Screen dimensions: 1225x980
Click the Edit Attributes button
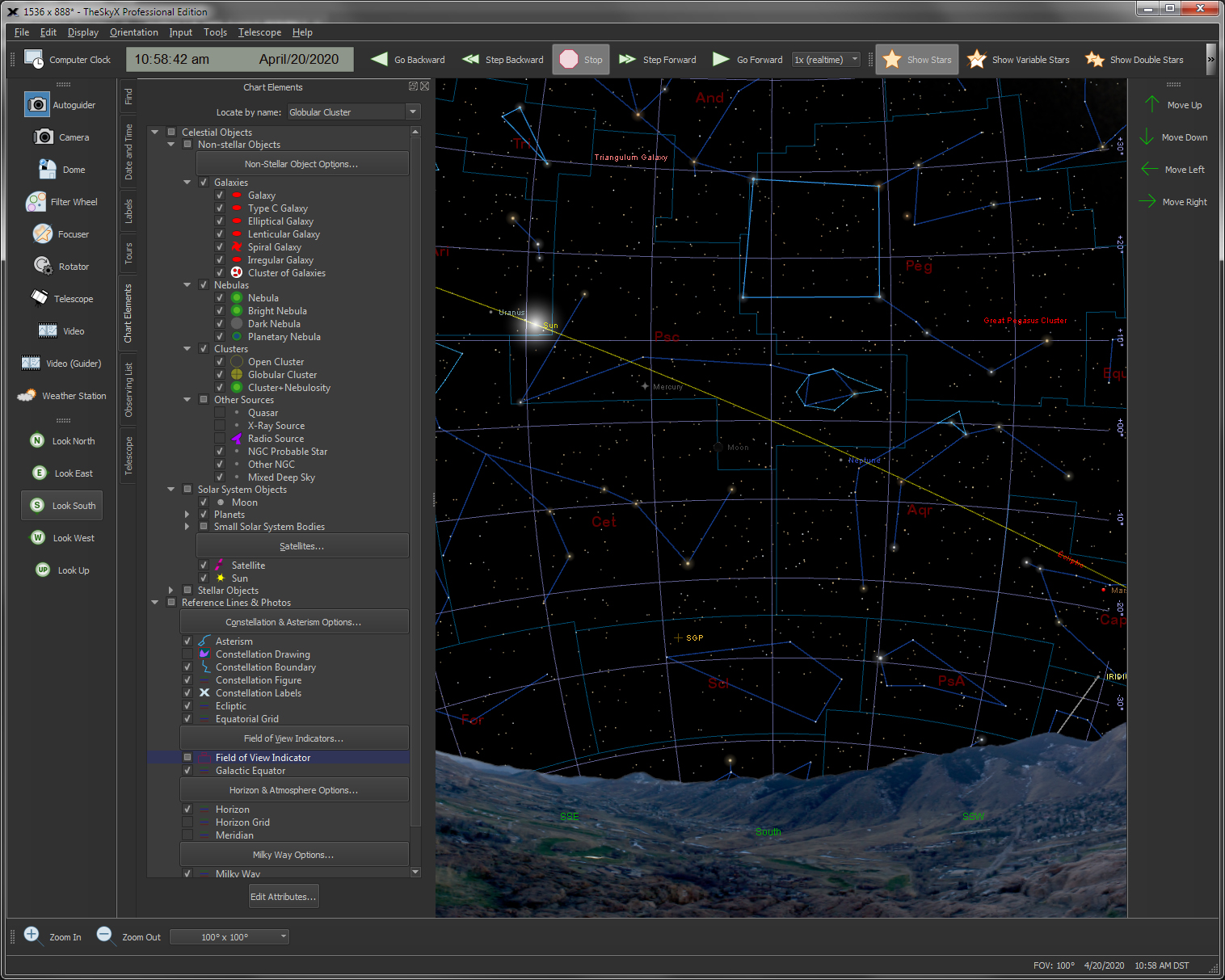click(283, 897)
